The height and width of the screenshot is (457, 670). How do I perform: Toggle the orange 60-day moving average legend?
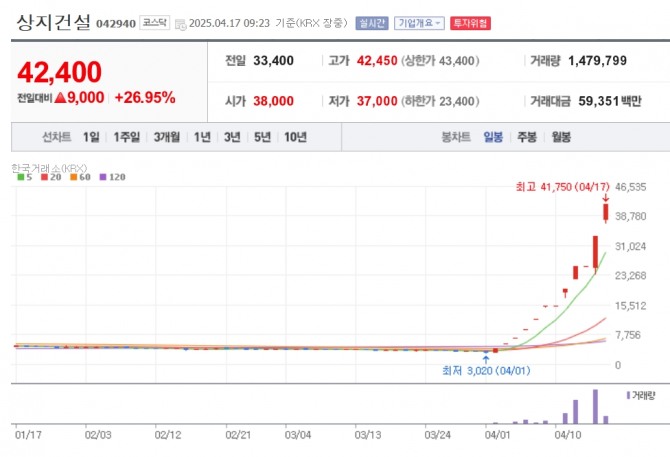(x=77, y=177)
